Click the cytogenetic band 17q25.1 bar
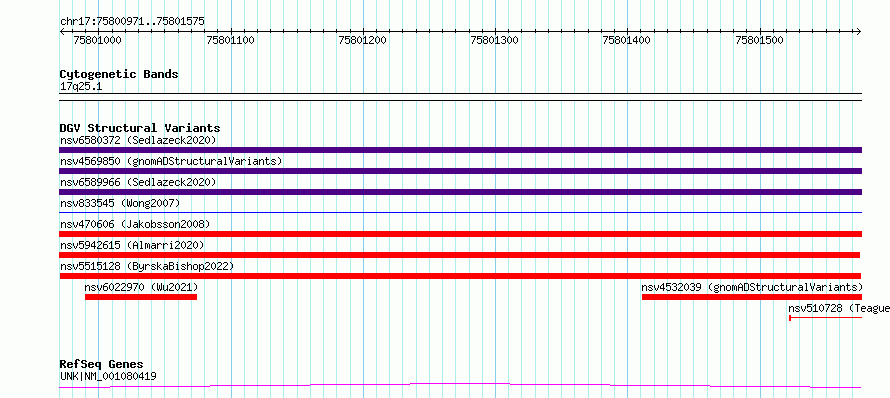The width and height of the screenshot is (890, 398). (x=460, y=97)
